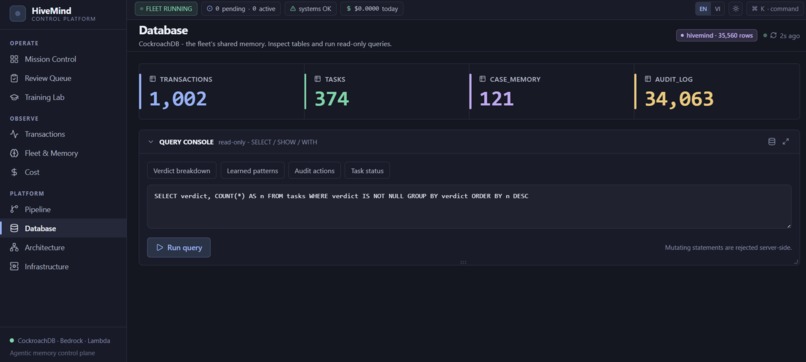Click the Pipeline branch icon
Viewport: 806px width, 362px height.
coord(14,209)
